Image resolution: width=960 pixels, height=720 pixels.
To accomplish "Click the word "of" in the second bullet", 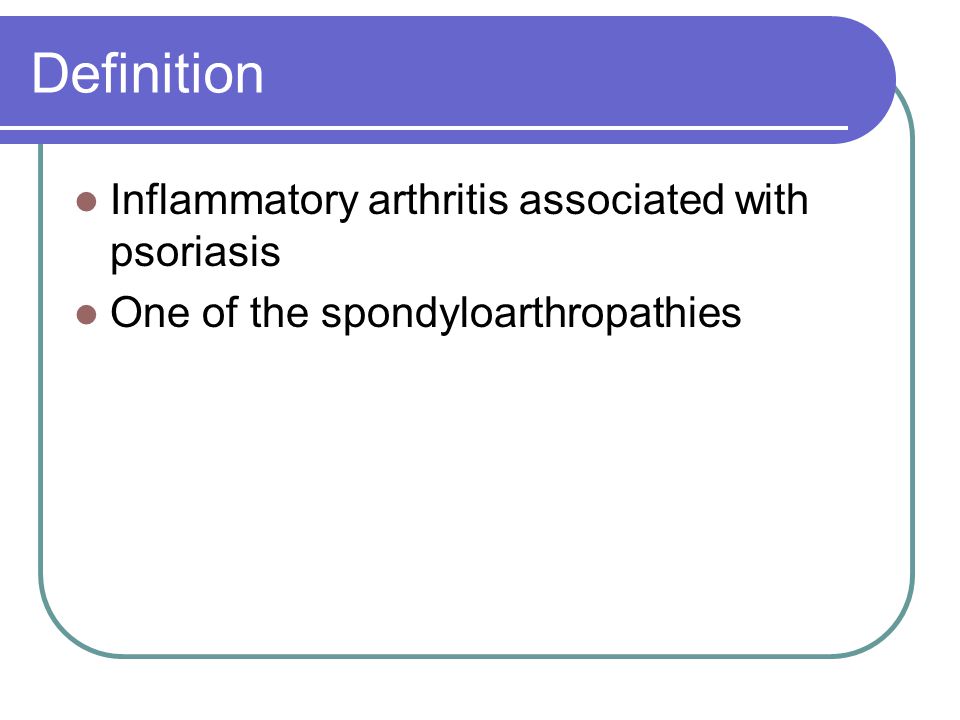I will pos(220,313).
